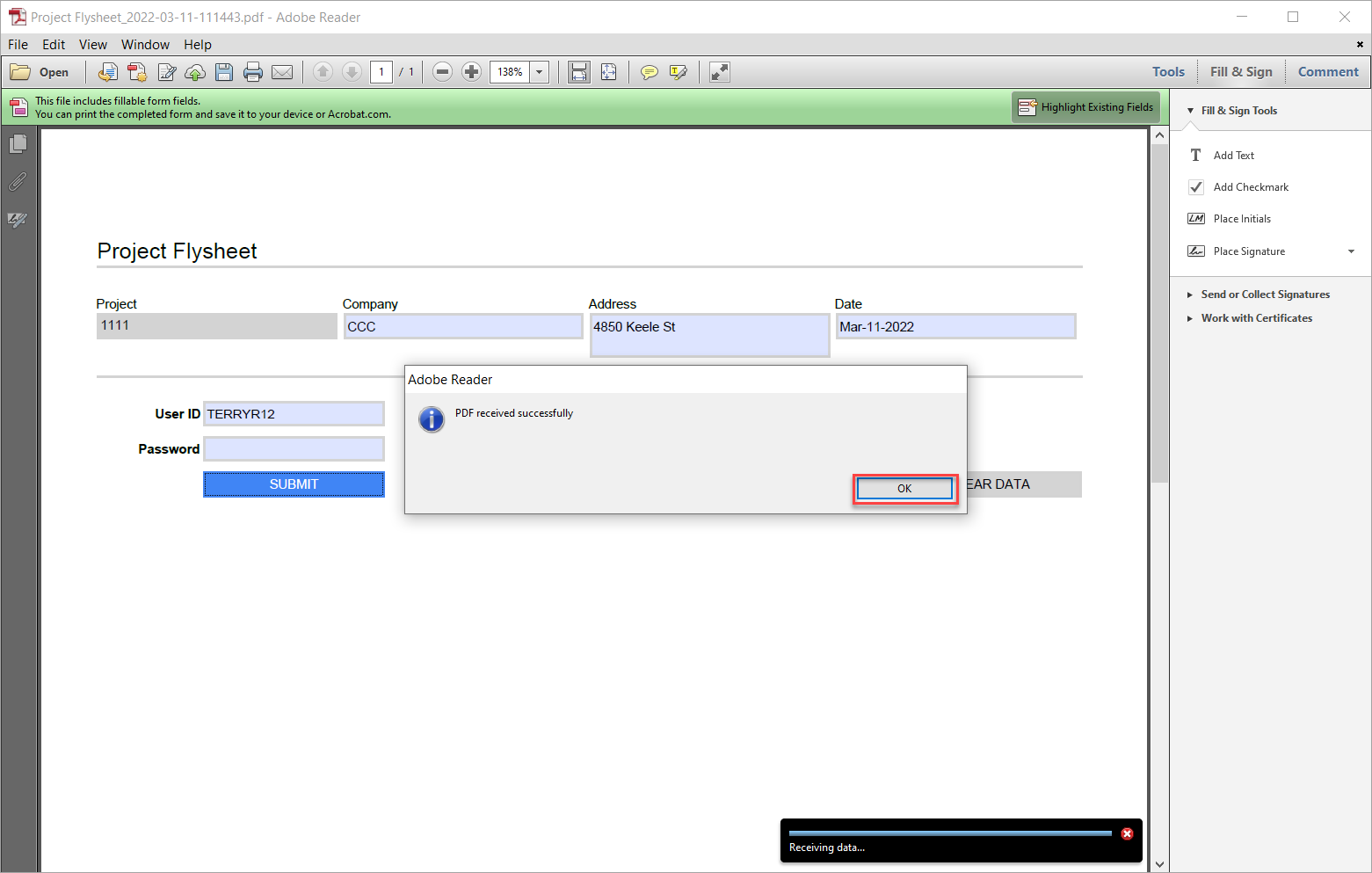This screenshot has width=1372, height=873.
Task: Open the Print icon in the toolbar
Action: click(253, 71)
